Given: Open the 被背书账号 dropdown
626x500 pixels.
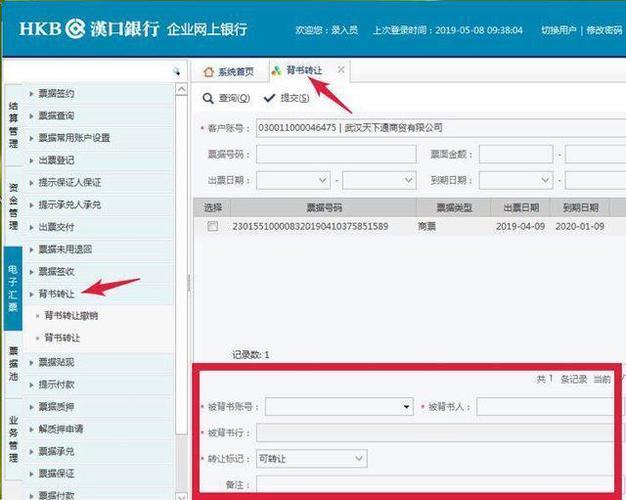Looking at the screenshot, I should (406, 407).
